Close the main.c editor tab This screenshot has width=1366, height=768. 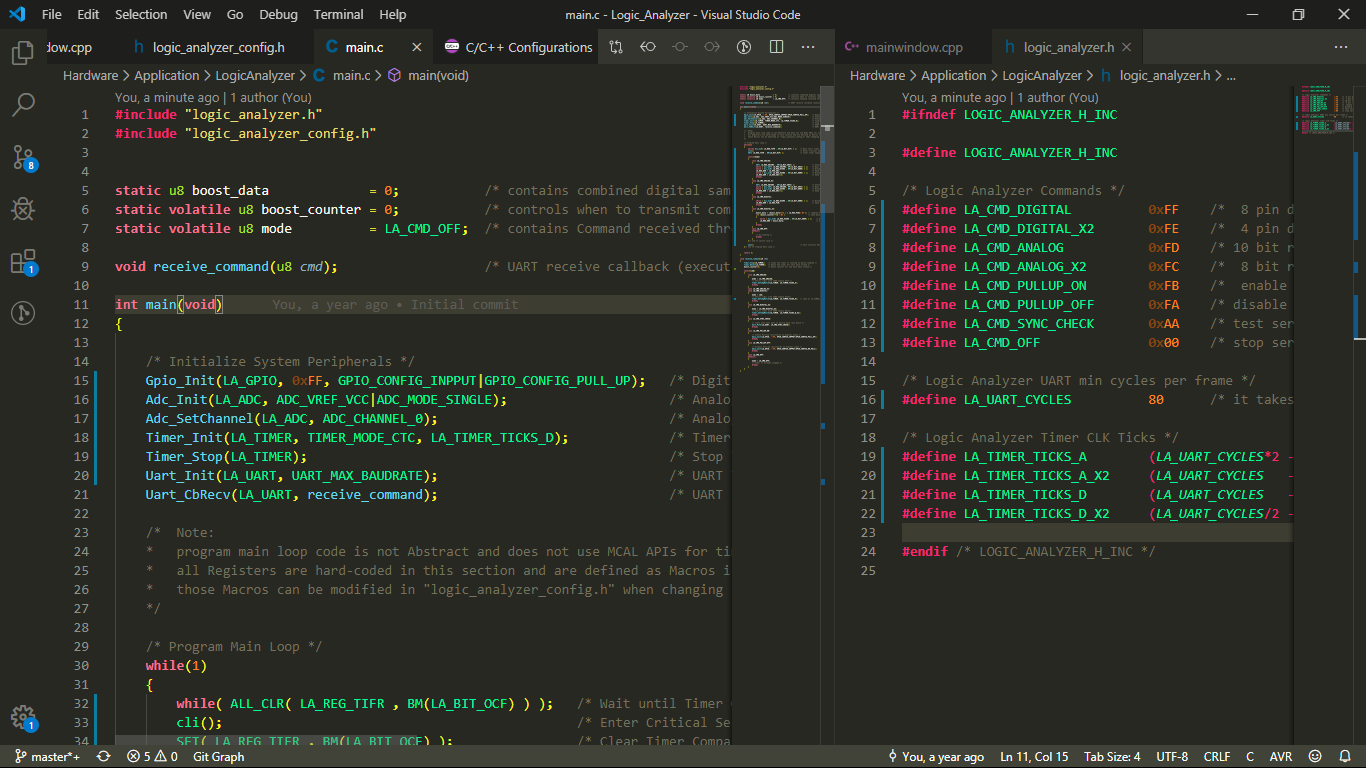click(417, 47)
